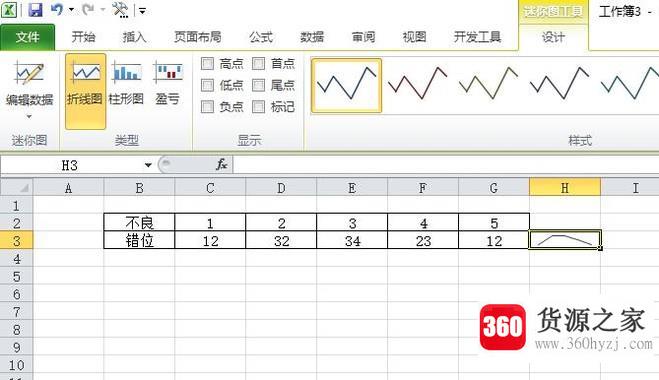Select column B header
Image resolution: width=659 pixels, height=380 pixels.
click(140, 187)
